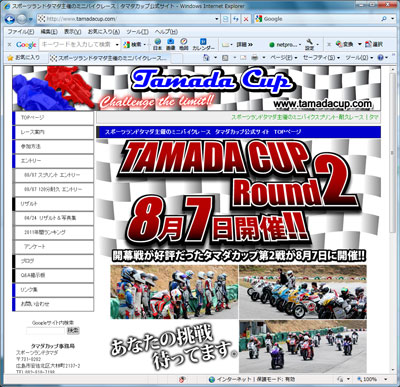
Task: Click the 08/07 120分耐久 エントリー link
Action: (54, 189)
